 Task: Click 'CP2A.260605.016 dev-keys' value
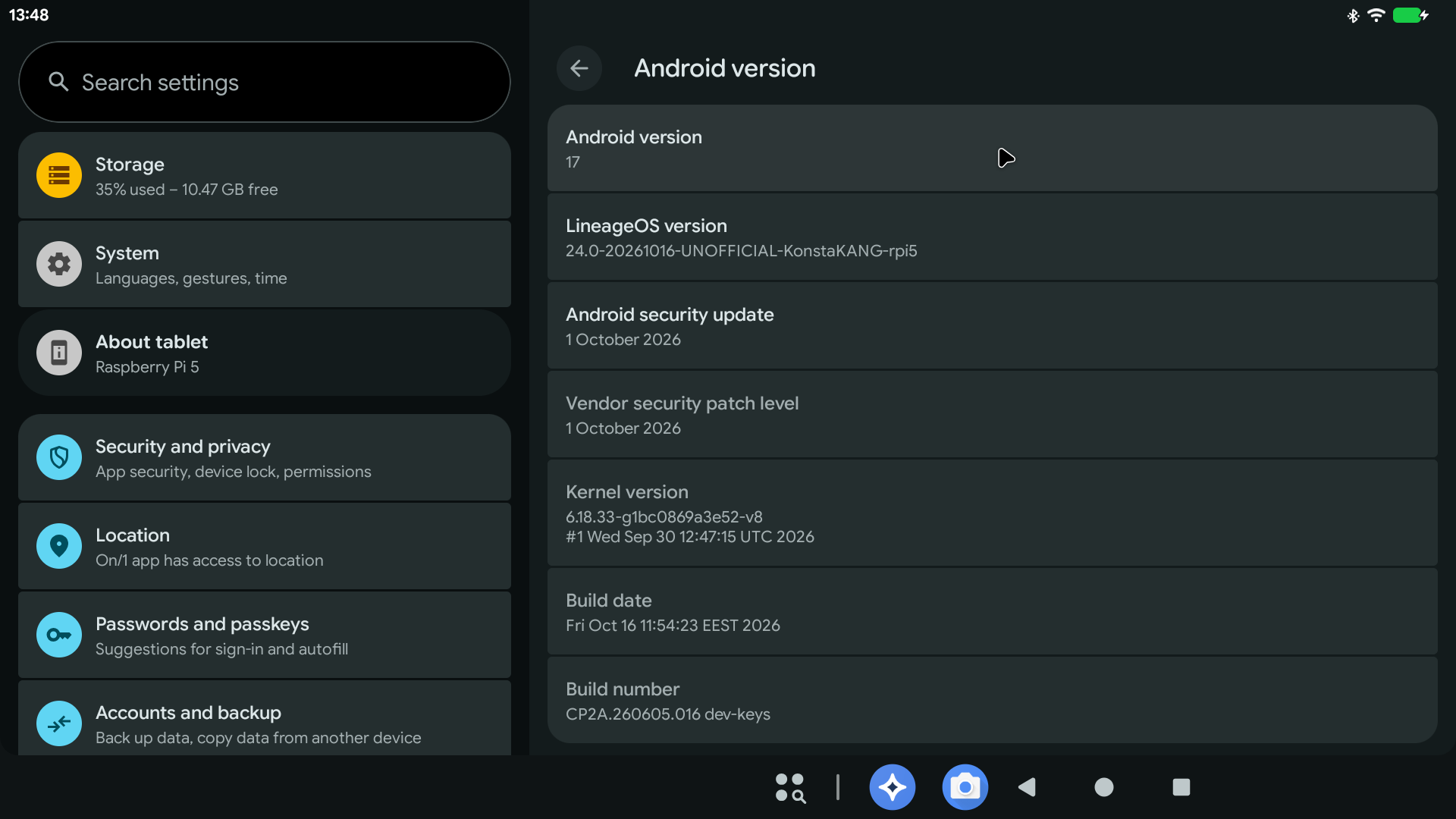tap(668, 714)
